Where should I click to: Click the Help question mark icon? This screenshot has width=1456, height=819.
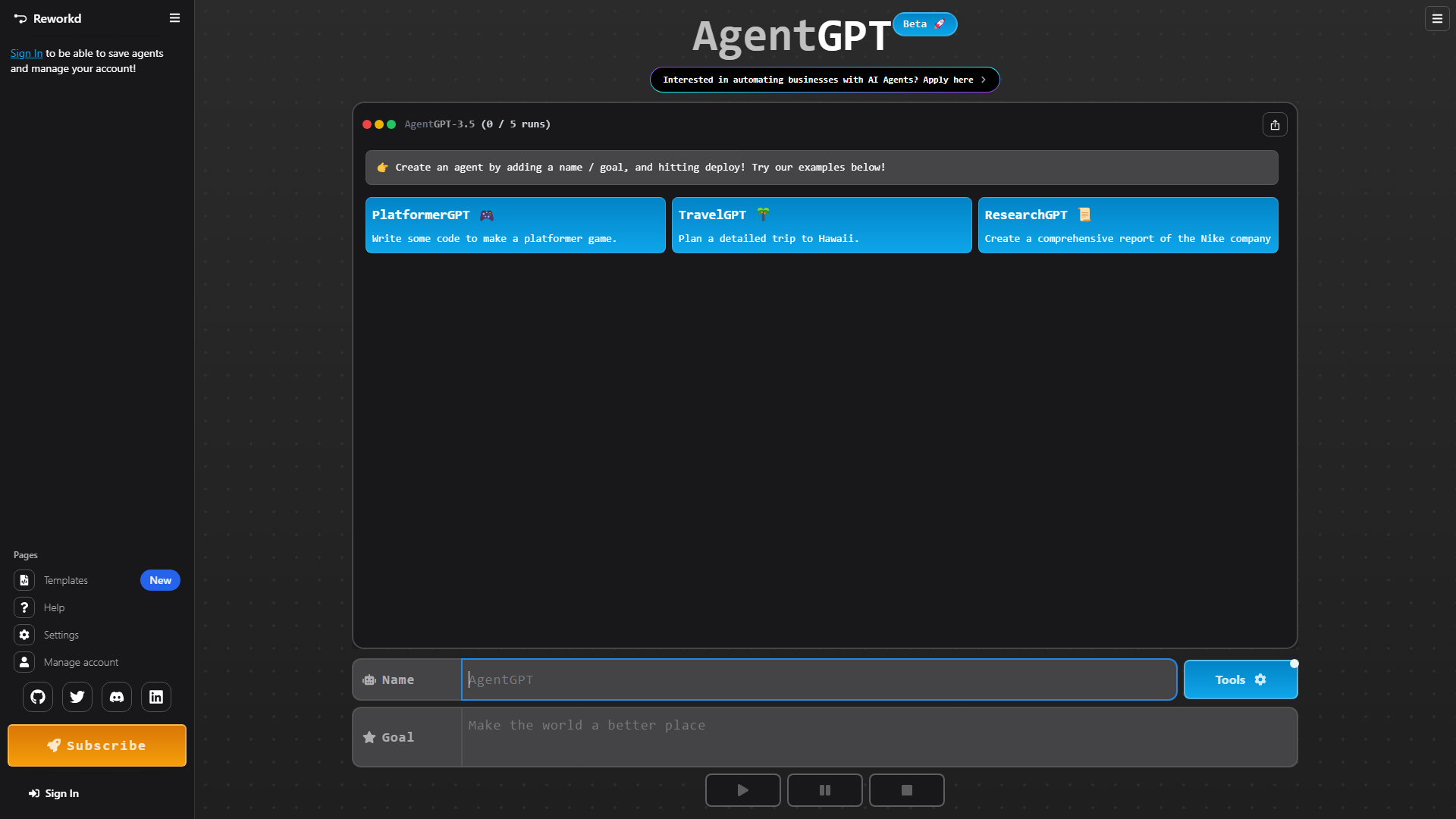[24, 607]
